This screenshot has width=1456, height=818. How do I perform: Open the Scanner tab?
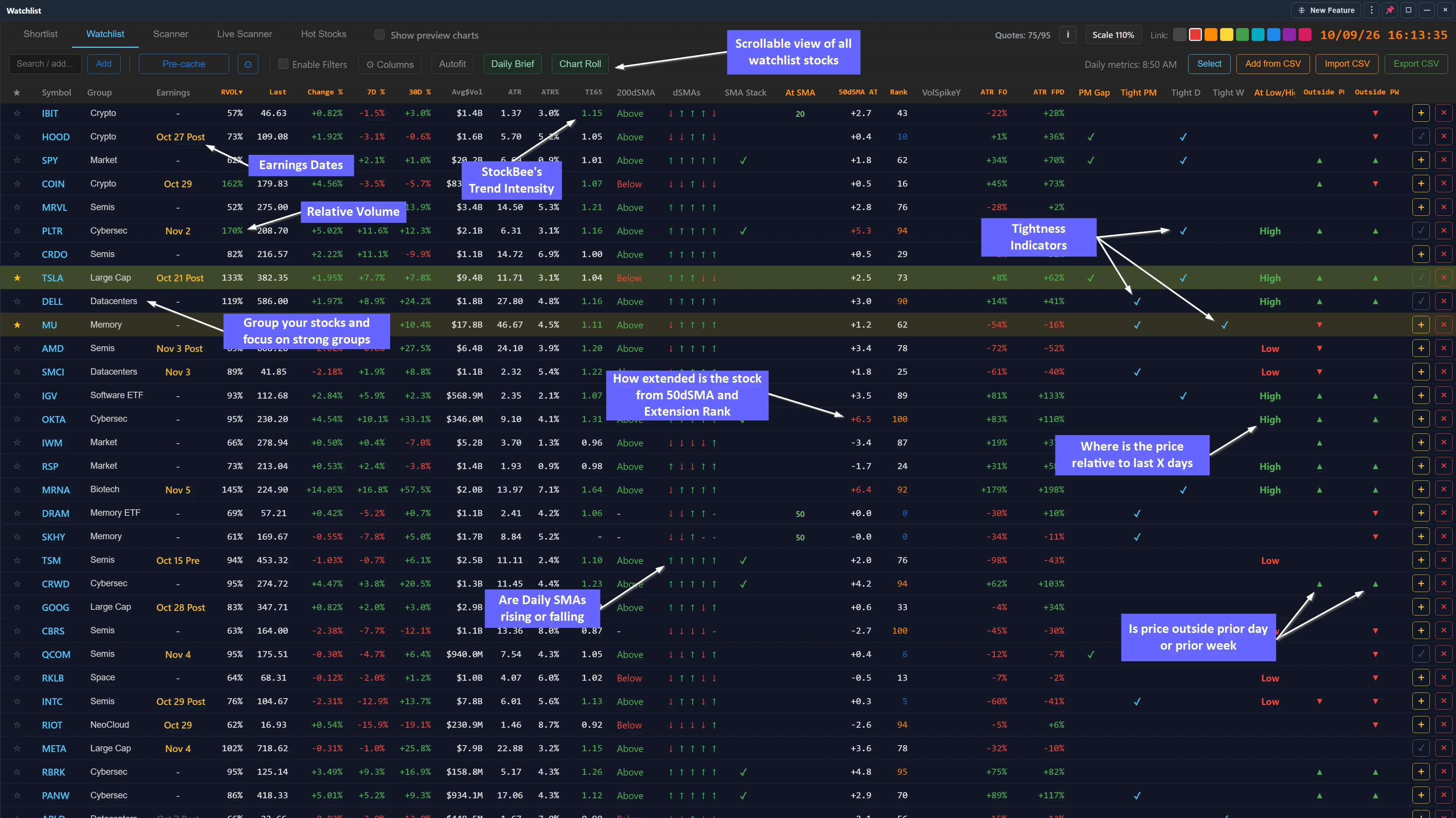click(x=170, y=34)
